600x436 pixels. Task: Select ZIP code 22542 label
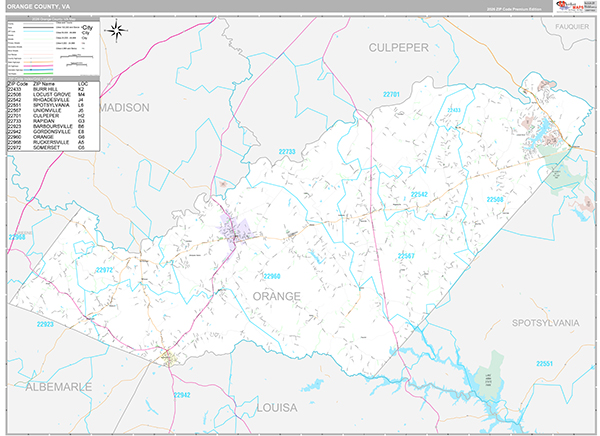[x=420, y=194]
